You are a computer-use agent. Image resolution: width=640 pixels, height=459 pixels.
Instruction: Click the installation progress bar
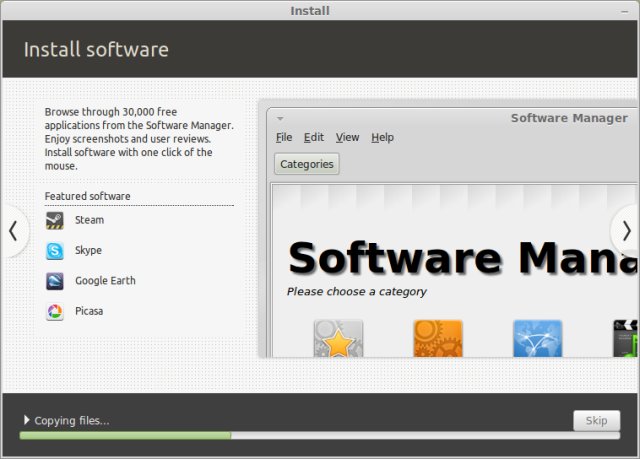[320, 436]
